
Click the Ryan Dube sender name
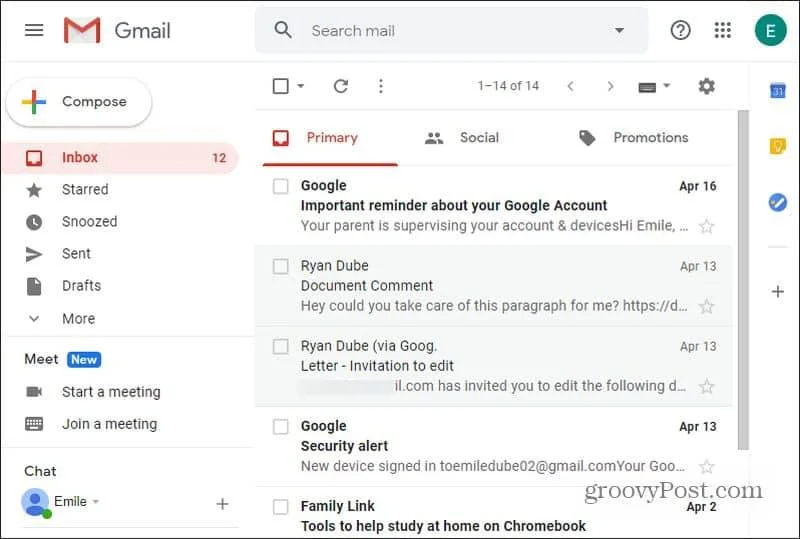pyautogui.click(x=335, y=265)
